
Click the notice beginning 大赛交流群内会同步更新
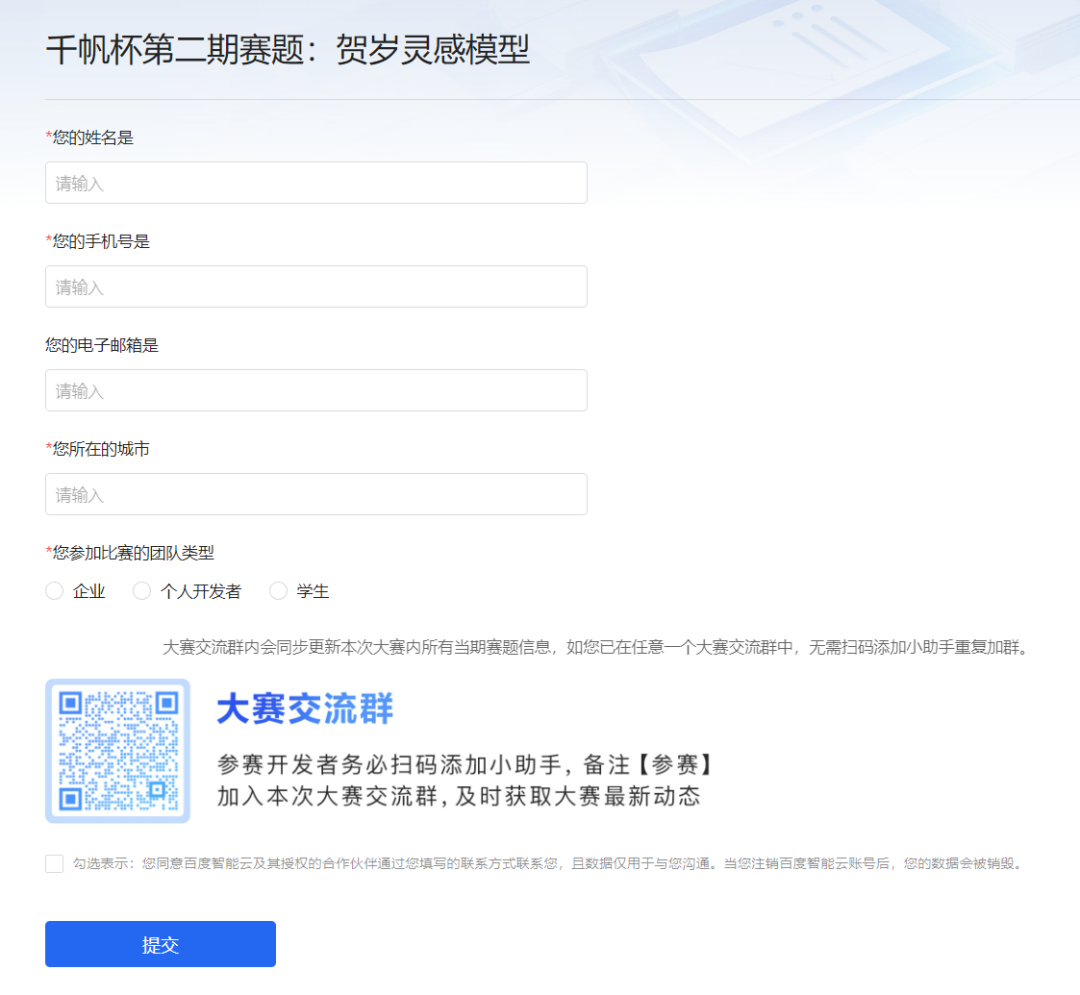click(596, 647)
